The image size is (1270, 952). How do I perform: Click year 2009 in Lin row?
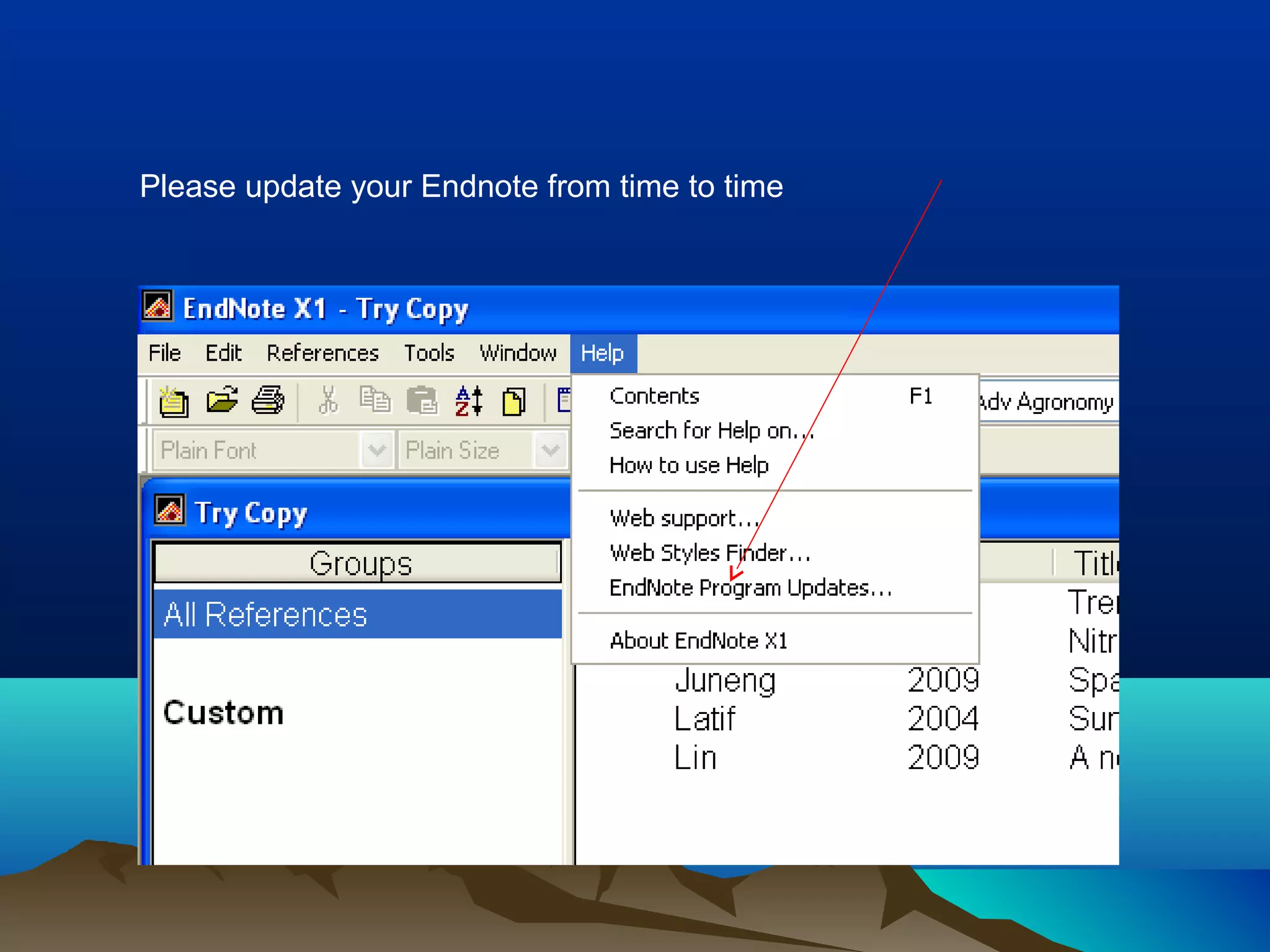[x=943, y=757]
